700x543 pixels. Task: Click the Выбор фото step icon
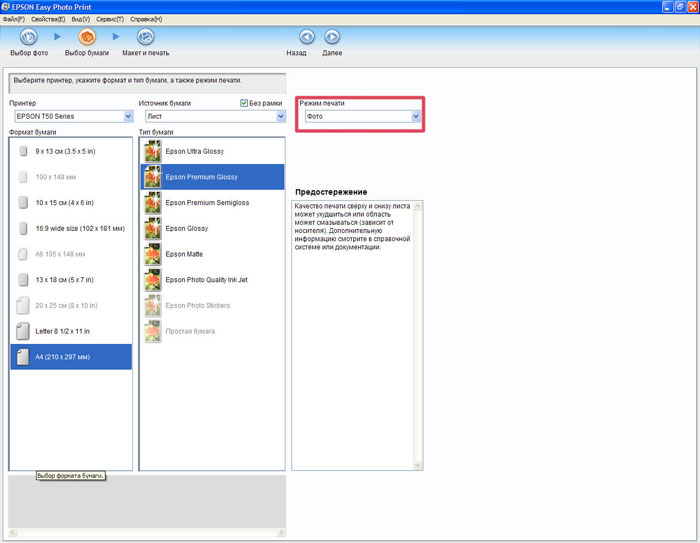[29, 37]
